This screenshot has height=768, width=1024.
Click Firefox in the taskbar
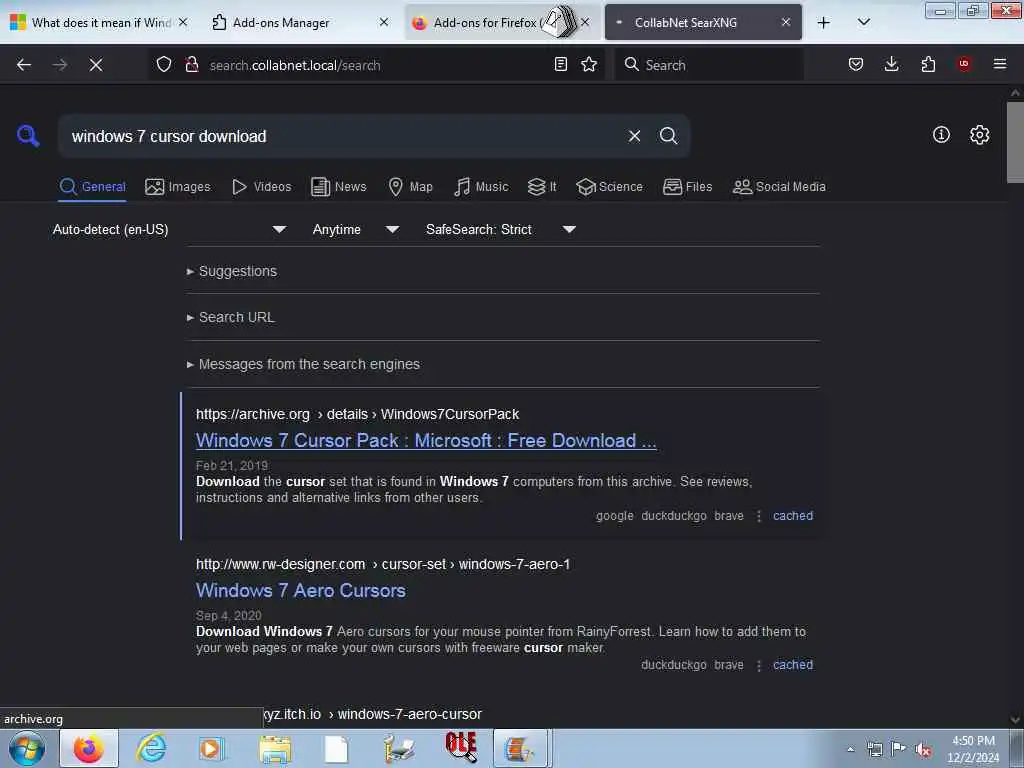point(89,749)
